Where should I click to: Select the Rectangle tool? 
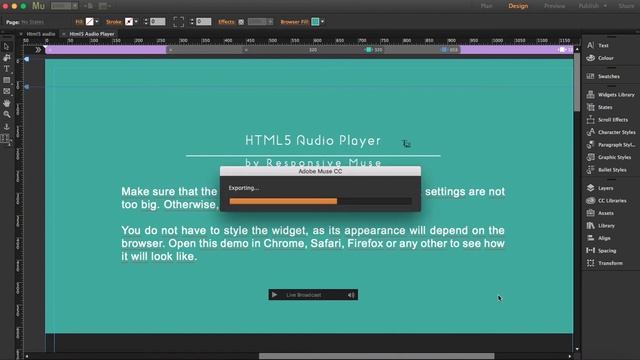7,80
